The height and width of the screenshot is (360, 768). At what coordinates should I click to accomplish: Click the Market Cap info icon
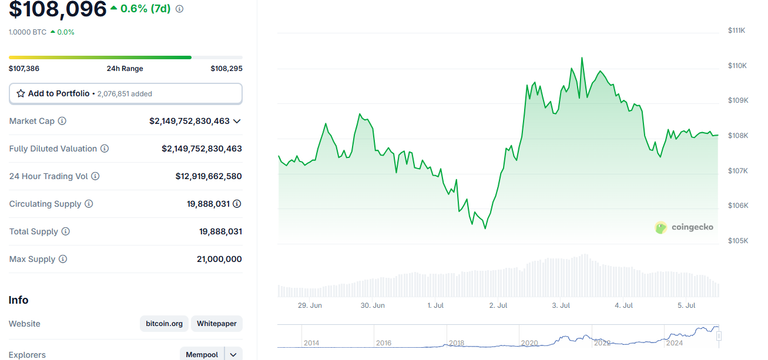tap(62, 121)
